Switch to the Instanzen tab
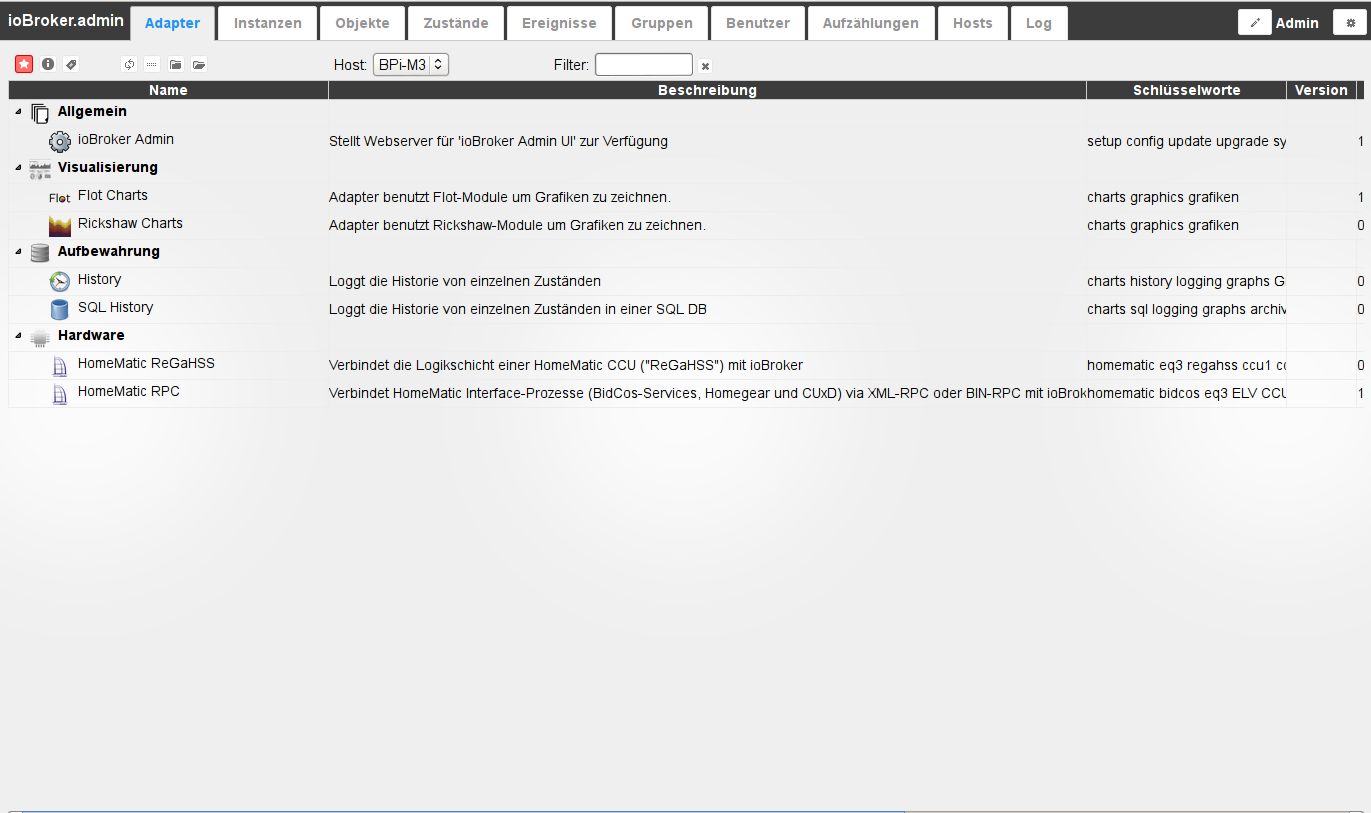 [x=268, y=23]
